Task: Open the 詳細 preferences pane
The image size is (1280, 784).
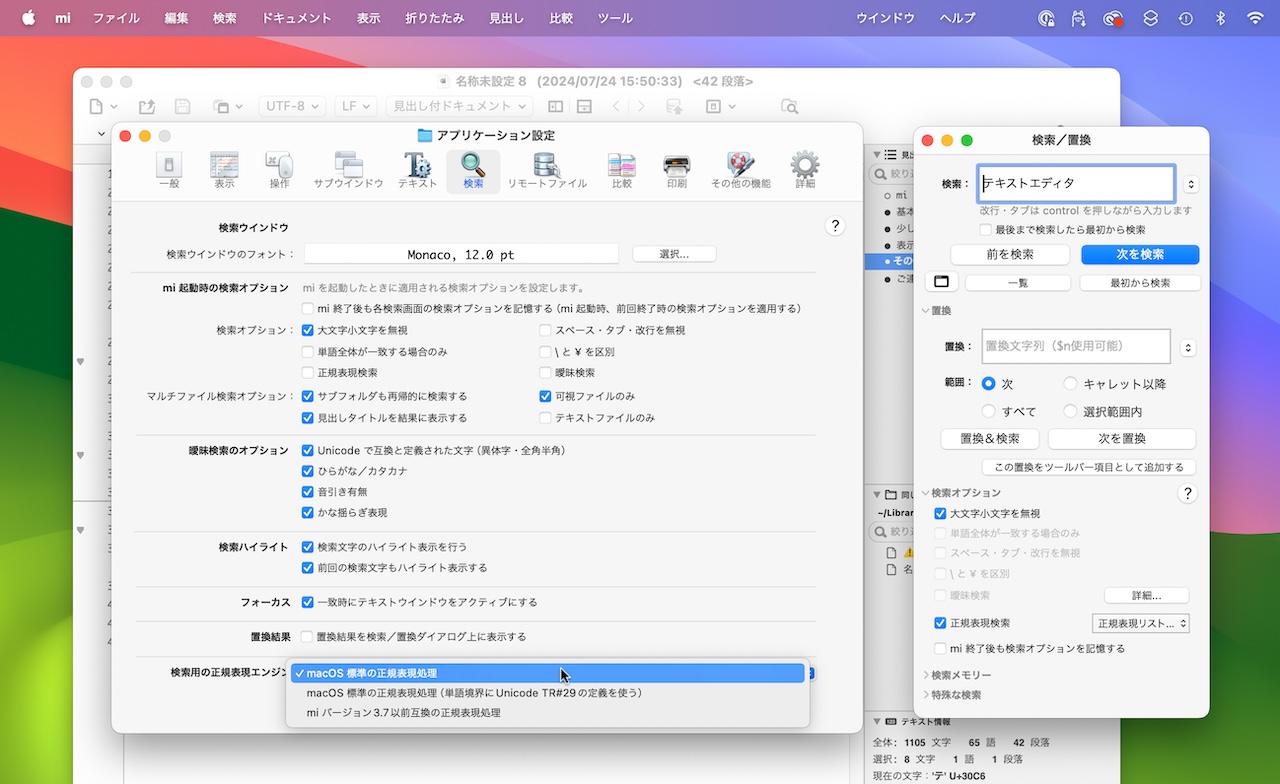Action: point(805,170)
